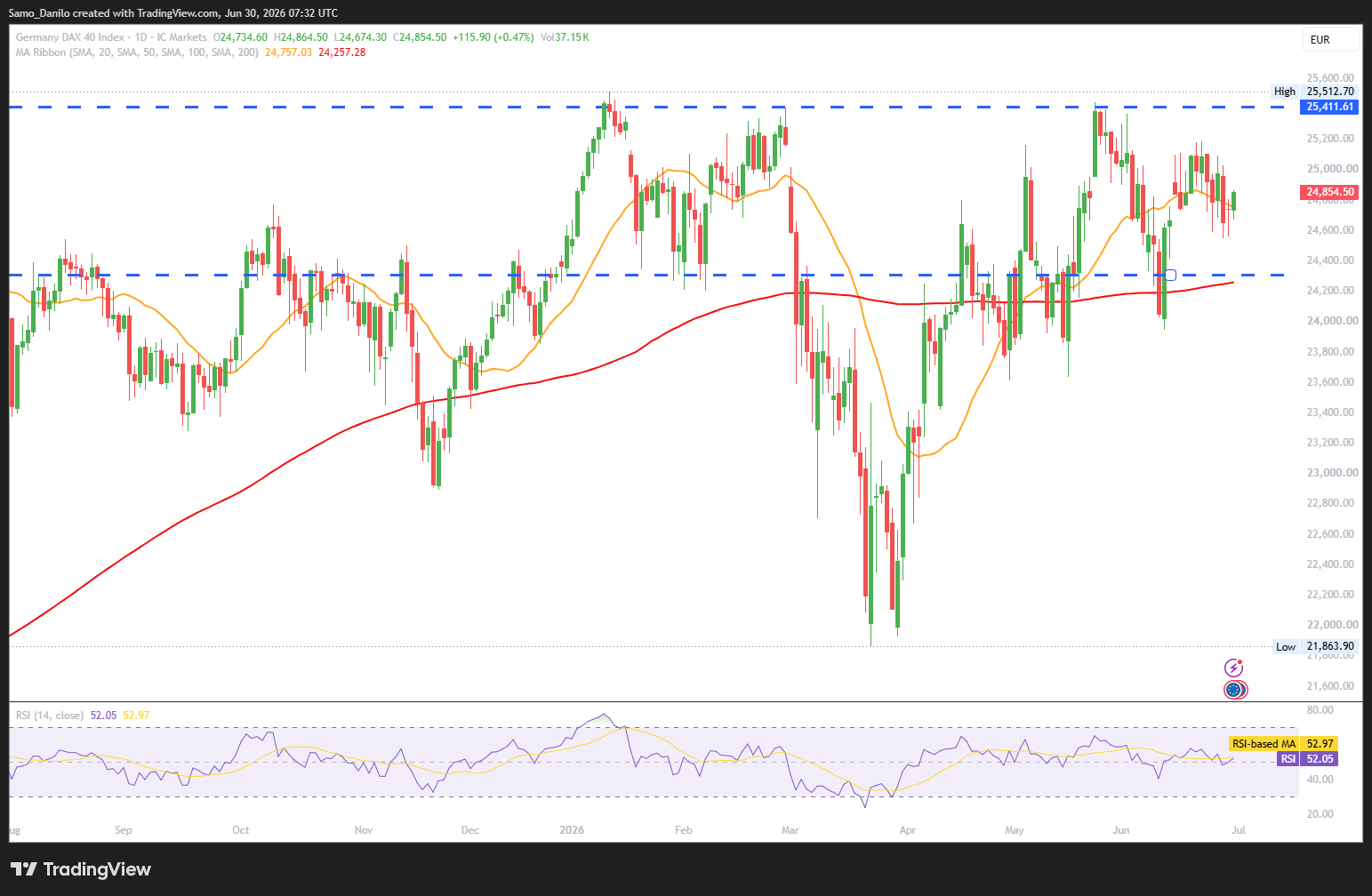Image resolution: width=1372 pixels, height=896 pixels.
Task: Click the Low 21,863.90 price label
Action: click(x=1314, y=647)
